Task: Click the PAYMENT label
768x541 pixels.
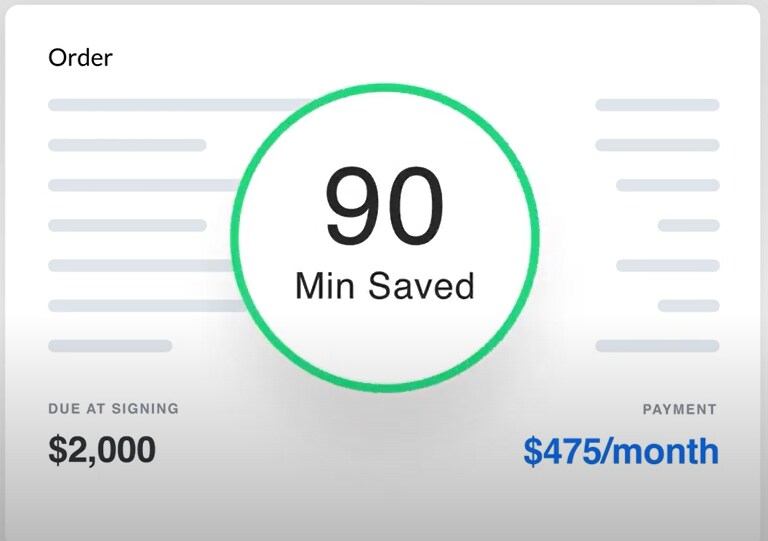Action: pos(680,409)
